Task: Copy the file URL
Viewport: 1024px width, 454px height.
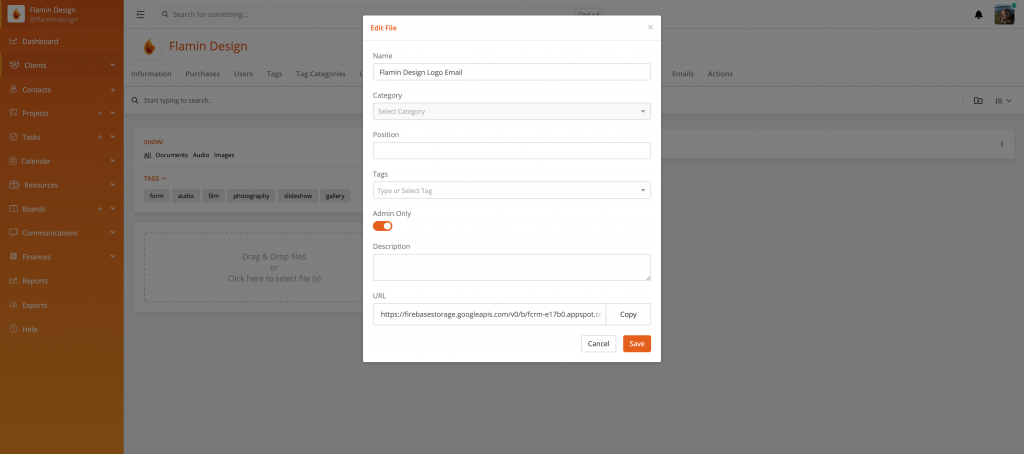Action: [628, 314]
